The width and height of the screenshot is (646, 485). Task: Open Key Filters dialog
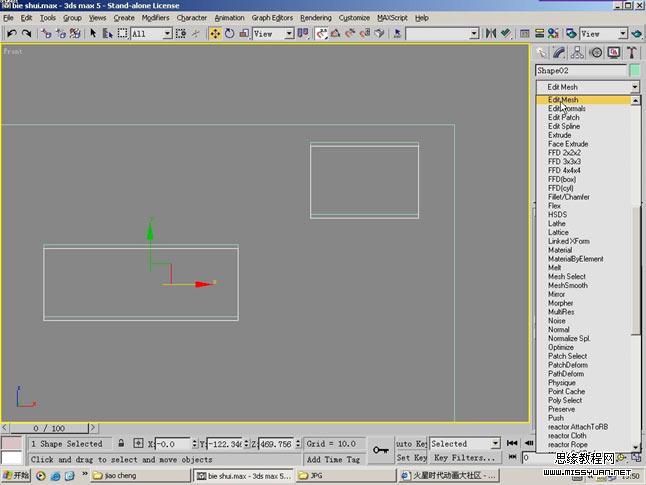464,457
